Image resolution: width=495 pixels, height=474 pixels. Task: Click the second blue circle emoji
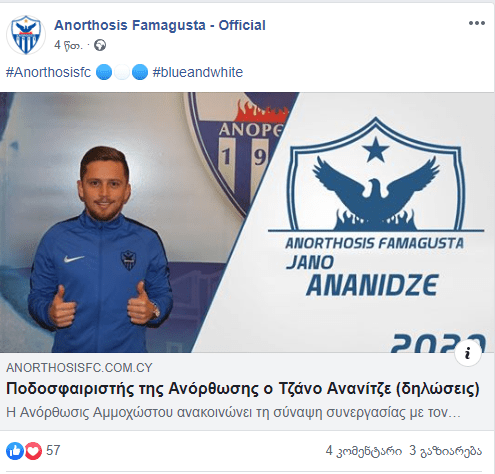140,73
